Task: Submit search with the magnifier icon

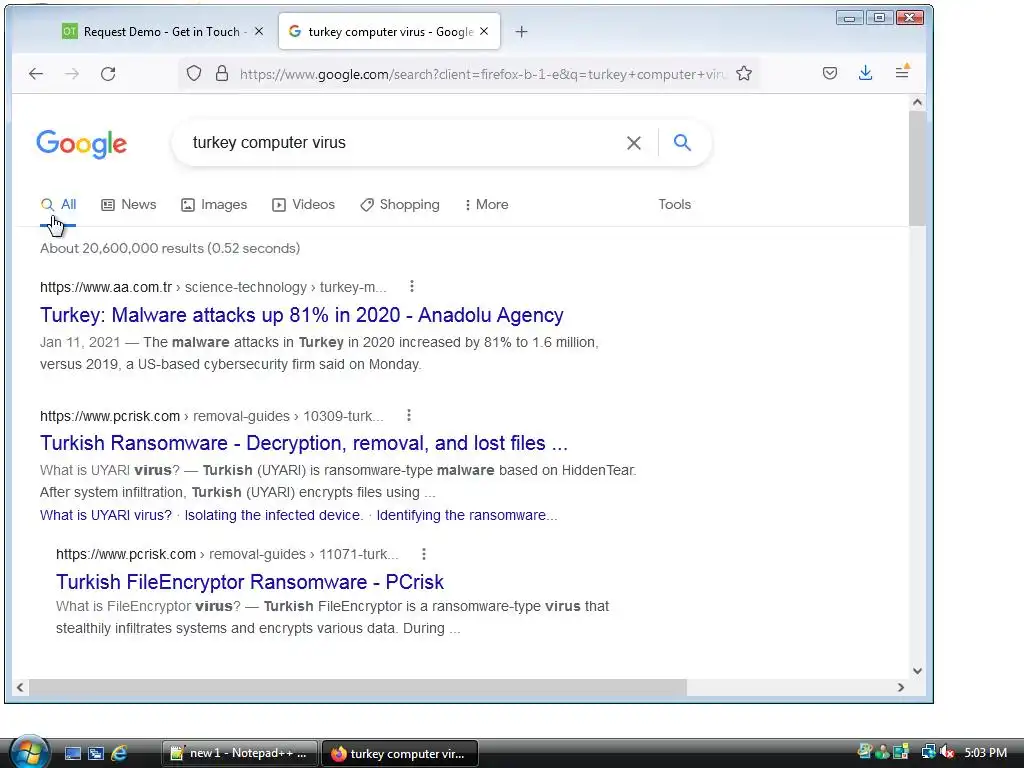Action: (682, 142)
